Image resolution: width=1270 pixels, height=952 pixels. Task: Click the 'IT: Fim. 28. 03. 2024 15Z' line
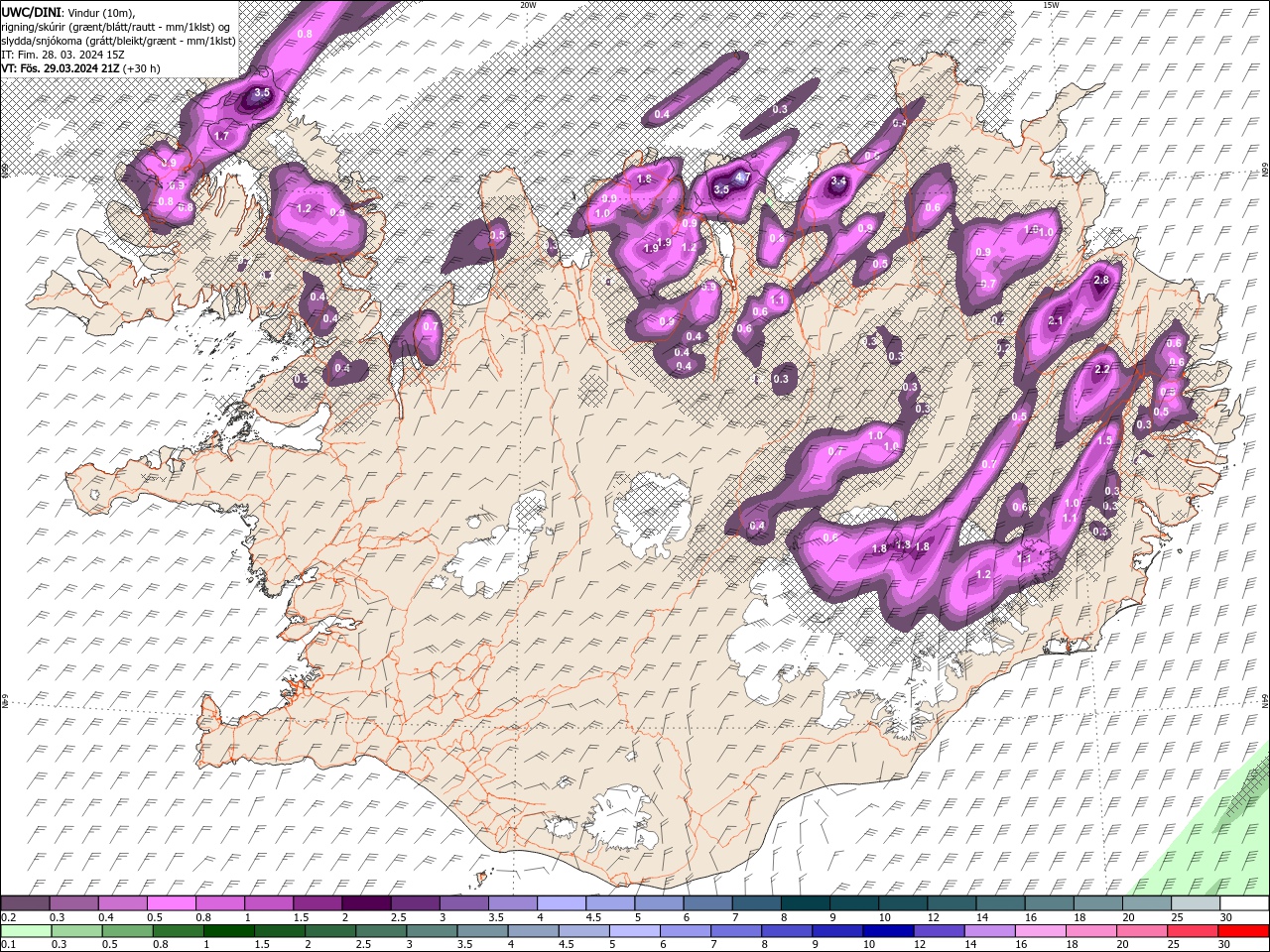click(63, 55)
